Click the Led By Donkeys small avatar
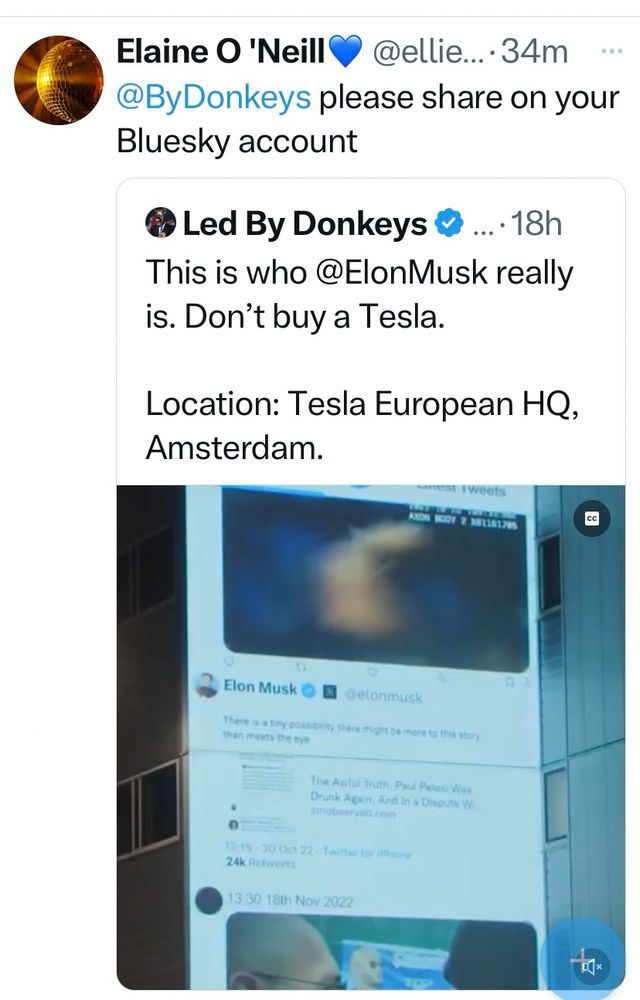The image size is (640, 1000). [x=161, y=223]
